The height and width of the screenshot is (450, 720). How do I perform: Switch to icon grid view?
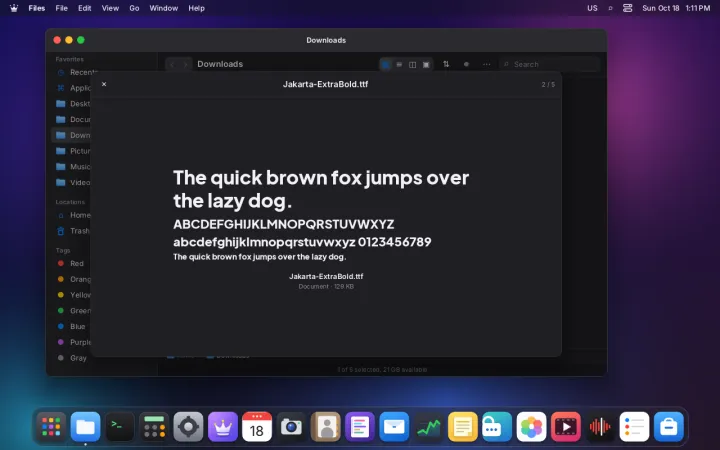click(x=386, y=64)
